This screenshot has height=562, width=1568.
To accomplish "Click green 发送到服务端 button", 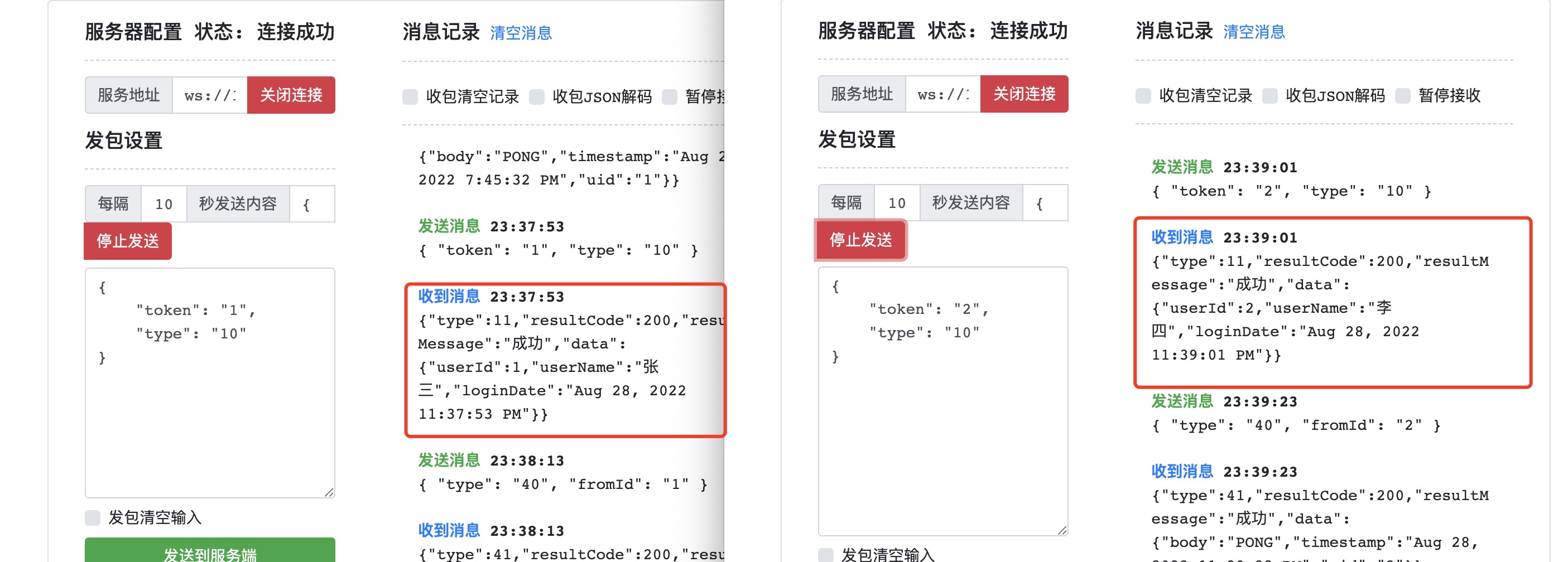I will pos(209,550).
